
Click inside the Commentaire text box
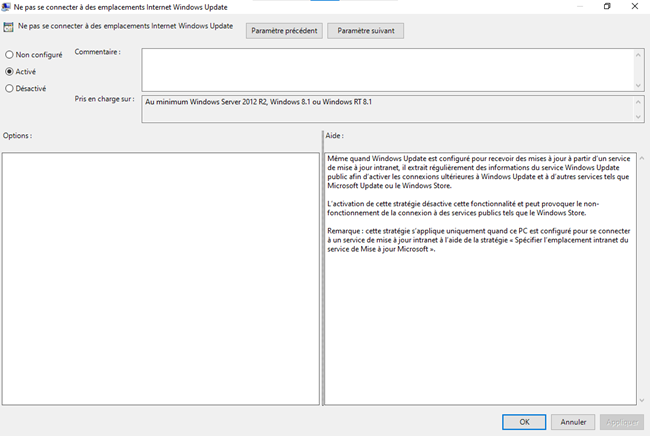click(388, 70)
